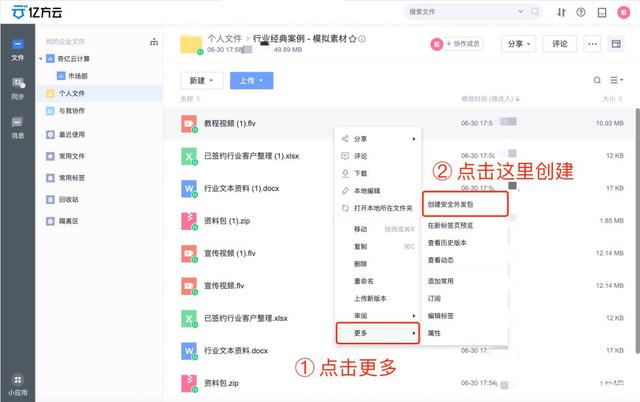Viewport: 640px width, 402px height.
Task: Click the 教程视频 (1).flv video file icon
Action: point(189,124)
